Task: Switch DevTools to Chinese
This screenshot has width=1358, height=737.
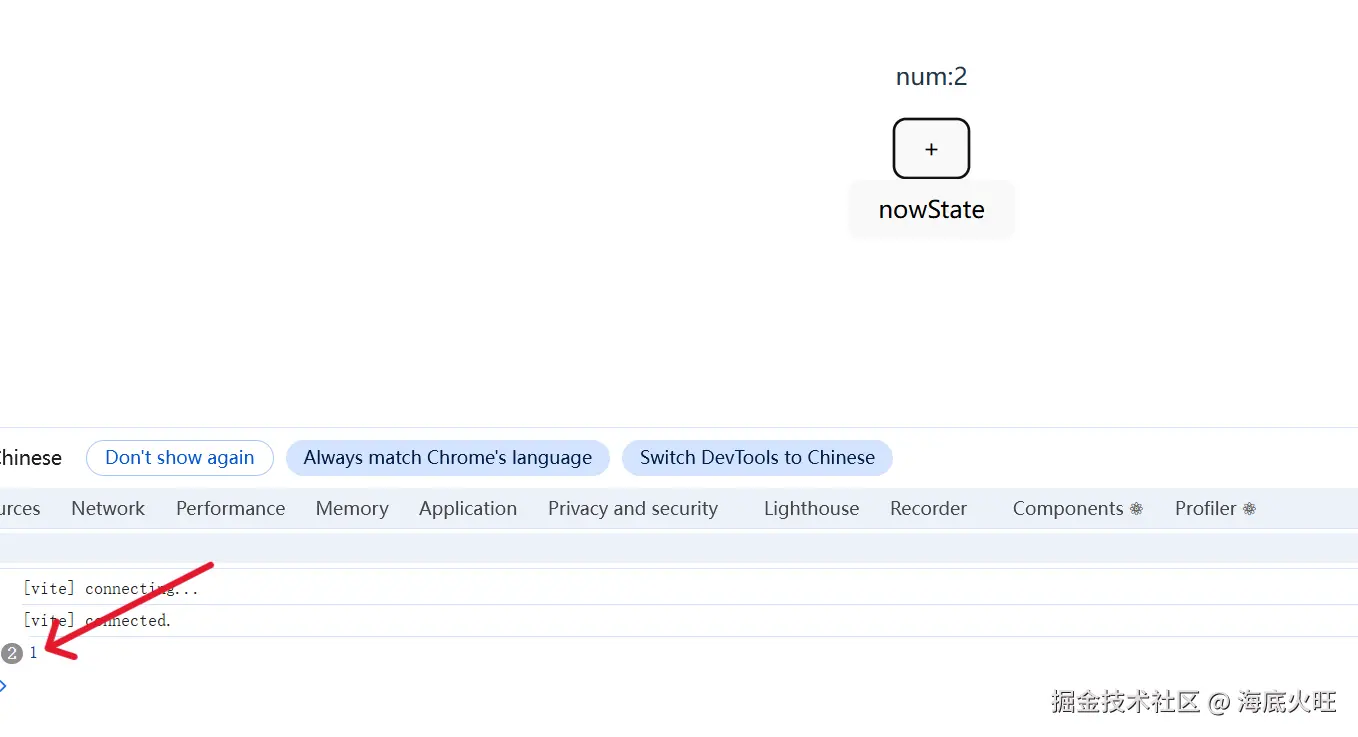Action: [x=757, y=458]
